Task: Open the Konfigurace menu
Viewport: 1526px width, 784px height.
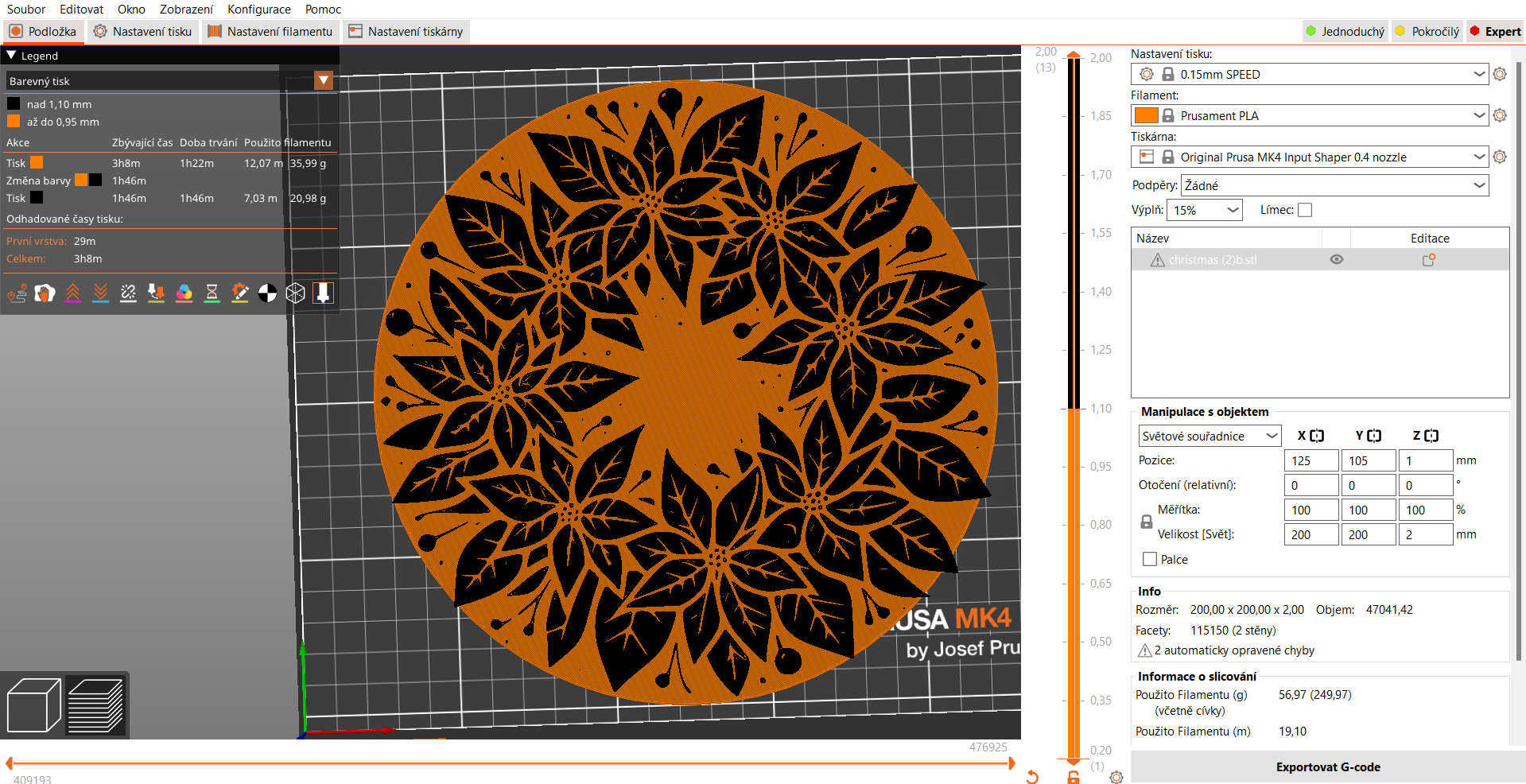Action: pyautogui.click(x=259, y=10)
